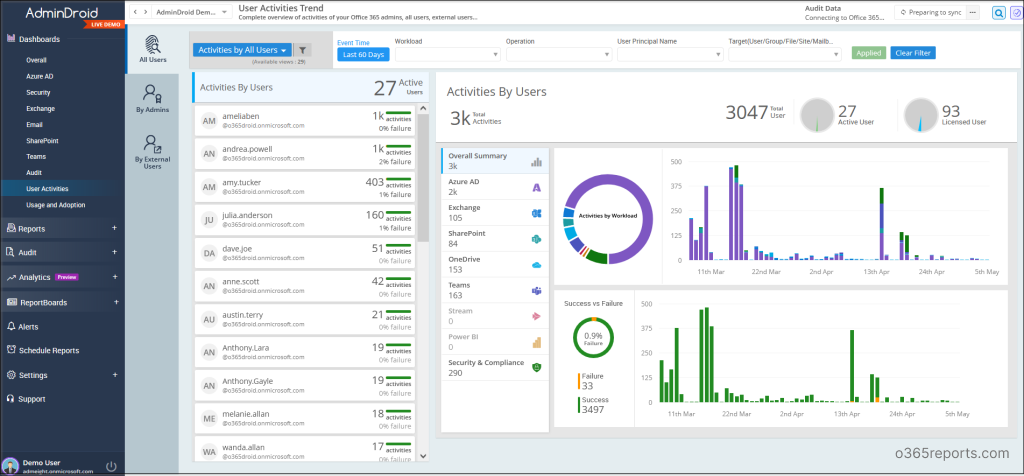Expand the Settings section
1024x476 pixels.
(x=114, y=375)
